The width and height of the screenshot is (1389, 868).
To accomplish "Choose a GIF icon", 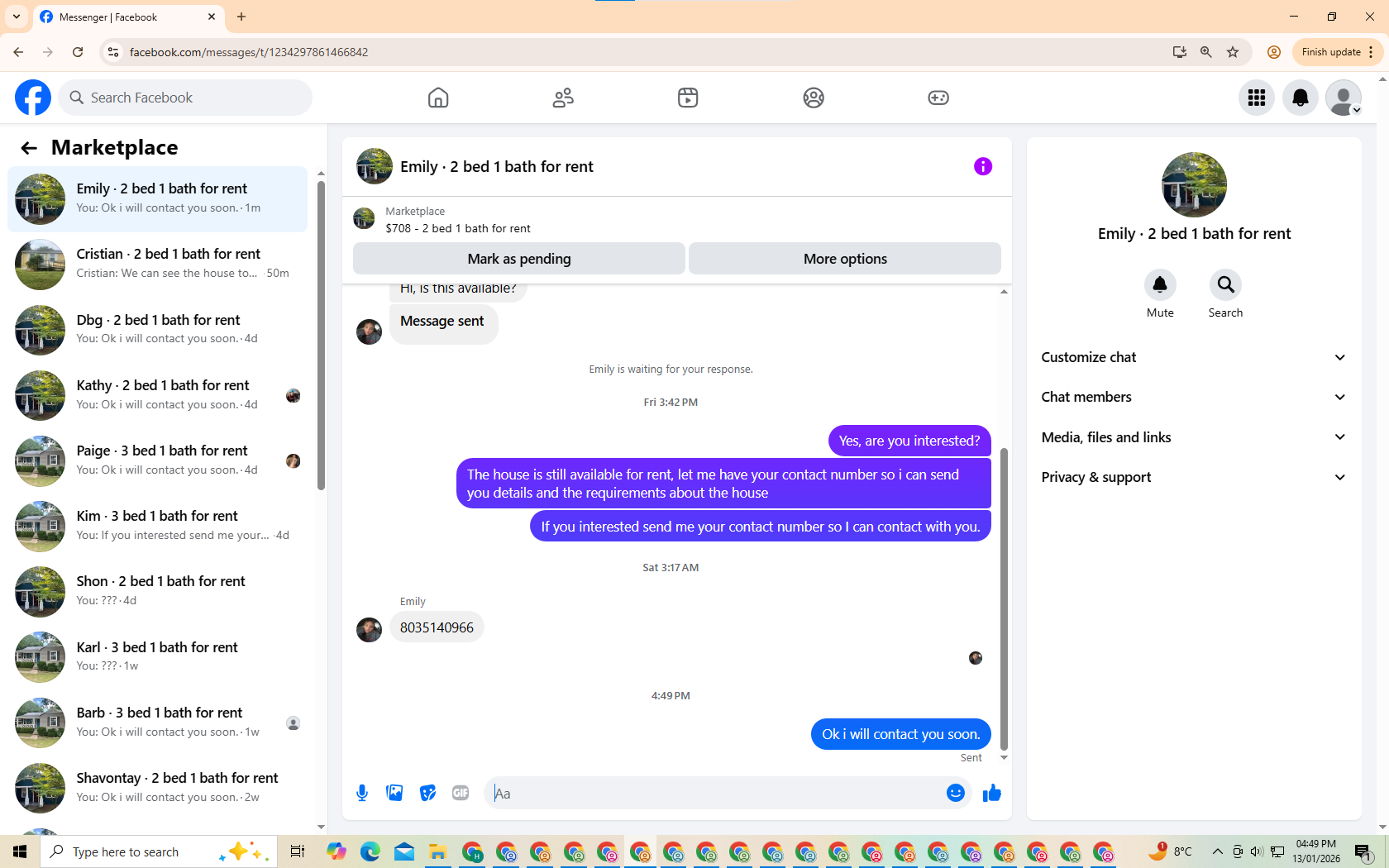I will coord(461,793).
